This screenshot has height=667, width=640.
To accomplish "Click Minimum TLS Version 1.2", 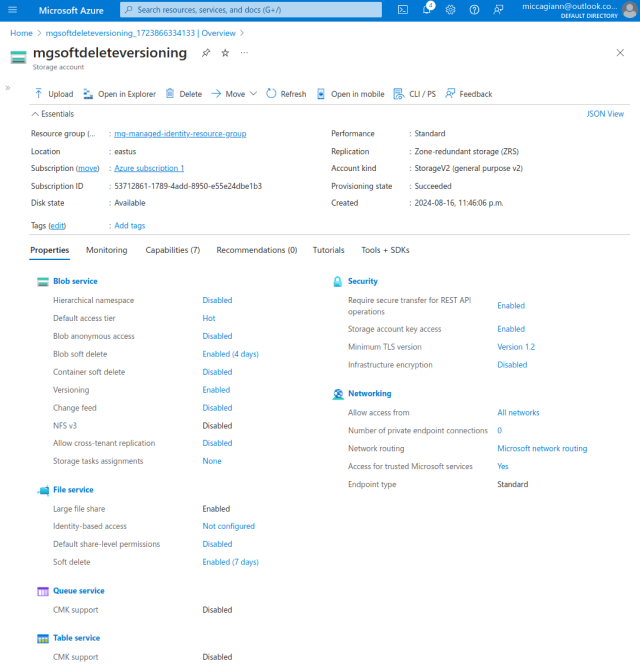I will coord(516,347).
